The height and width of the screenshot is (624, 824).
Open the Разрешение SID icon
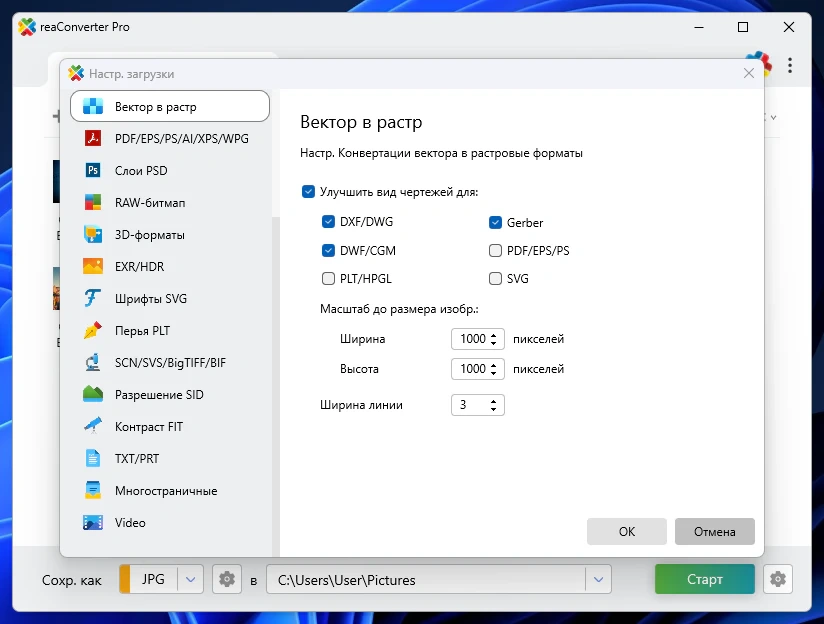(x=93, y=394)
